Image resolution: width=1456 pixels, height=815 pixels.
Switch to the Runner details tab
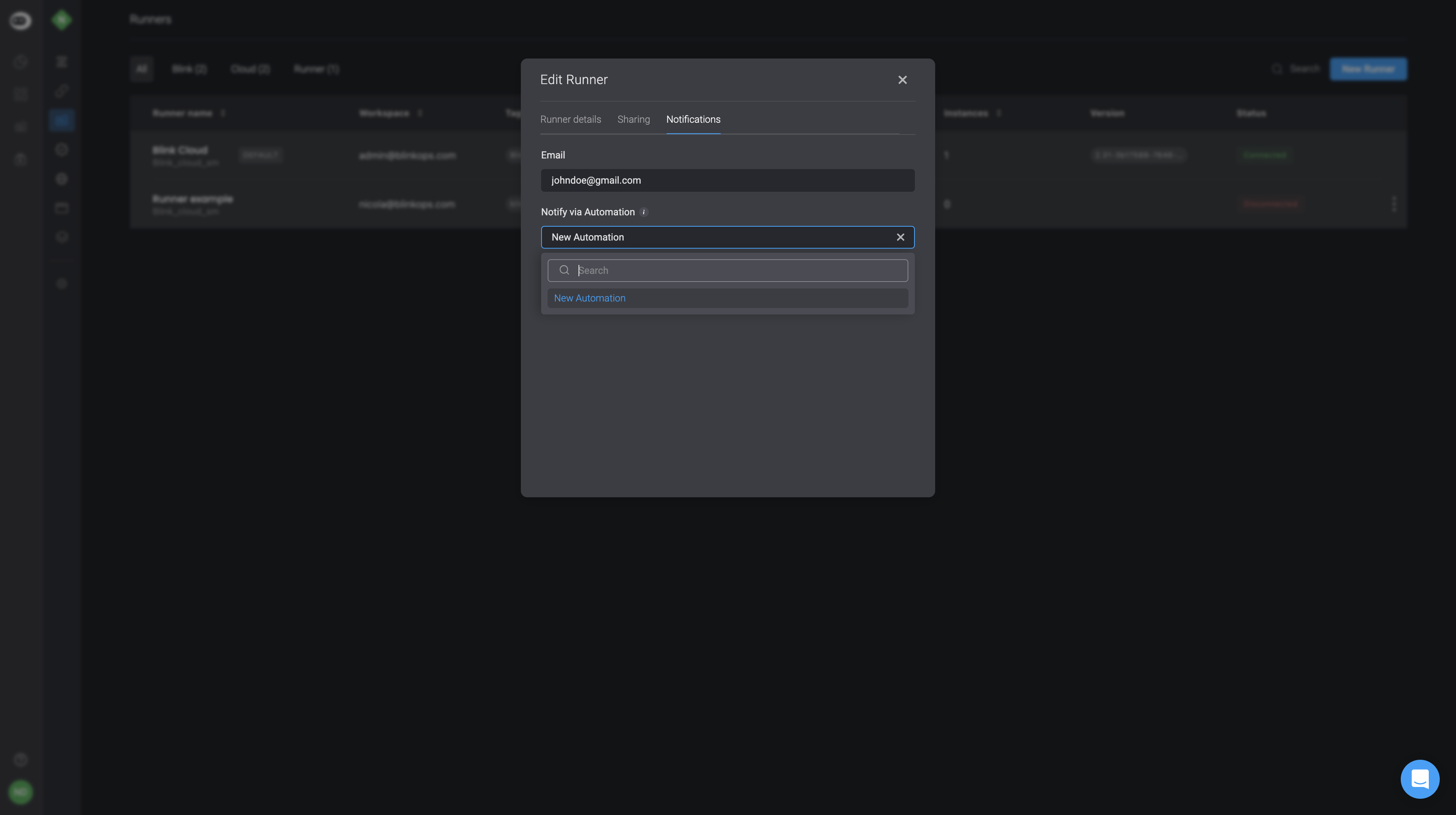tap(570, 119)
